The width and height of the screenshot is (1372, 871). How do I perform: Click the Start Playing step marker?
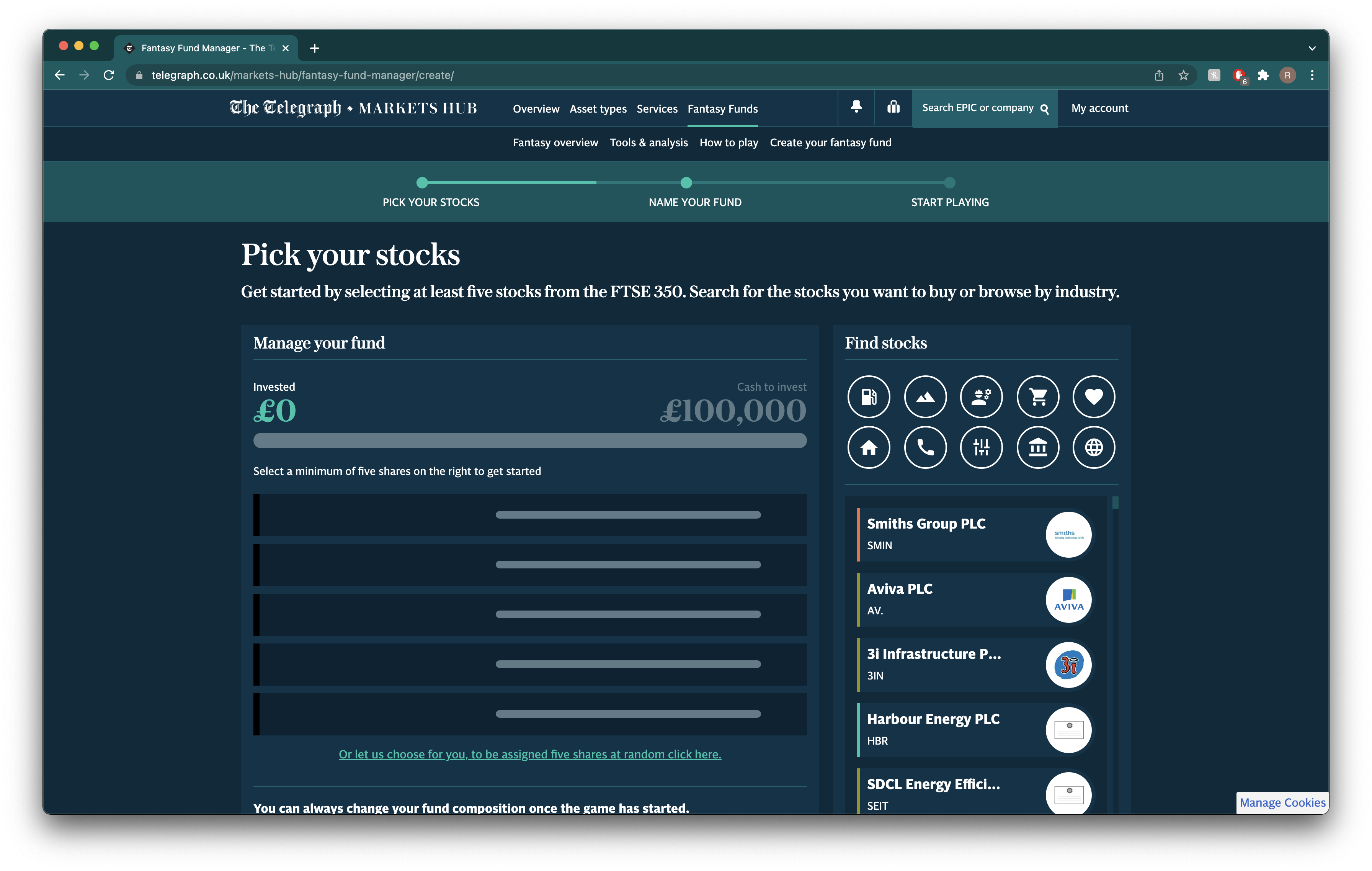pos(949,183)
